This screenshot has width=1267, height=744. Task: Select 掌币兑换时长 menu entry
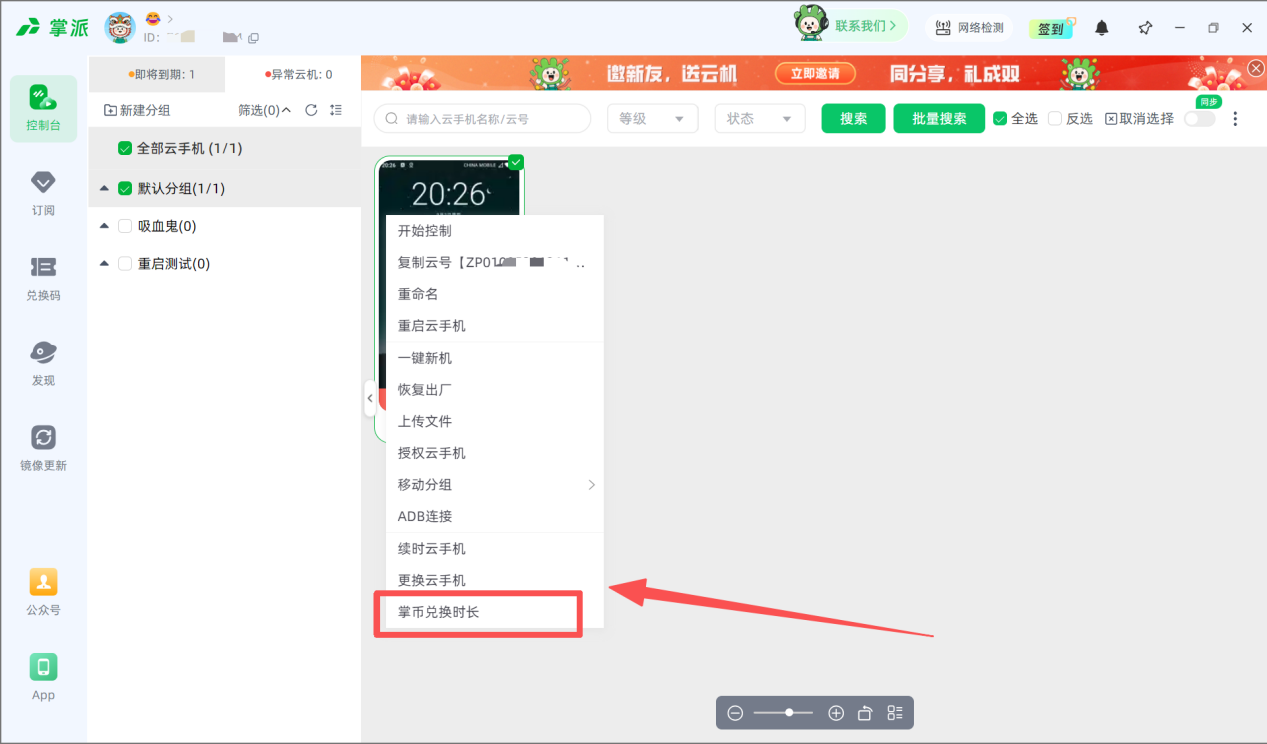[495, 612]
